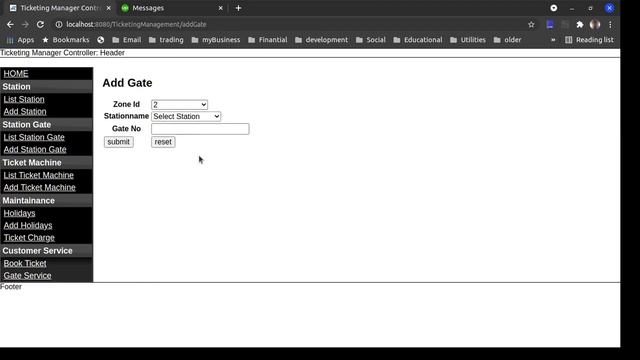
Task: Open the Chrome three-dot menu
Action: click(610, 24)
